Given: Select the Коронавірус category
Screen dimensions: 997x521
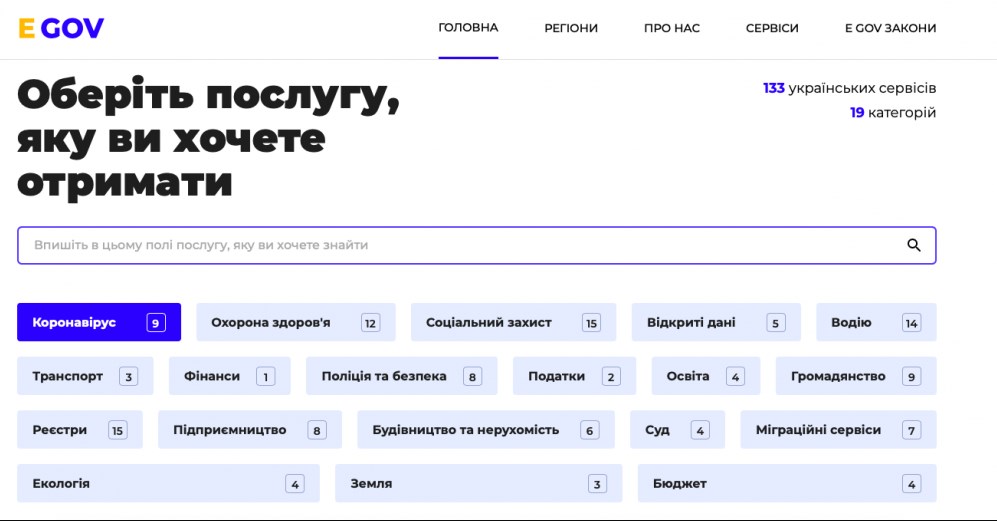Looking at the screenshot, I should (98, 322).
